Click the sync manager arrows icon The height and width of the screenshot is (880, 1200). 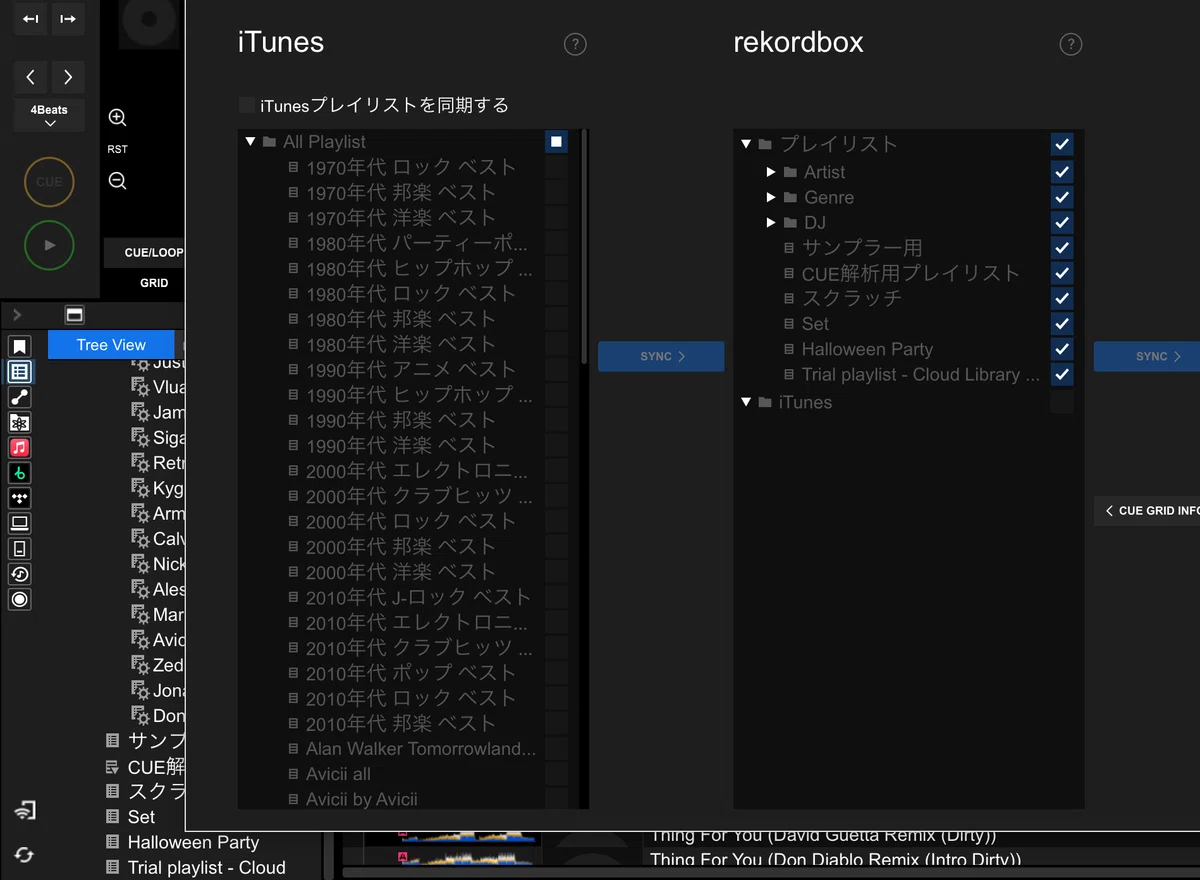click(24, 854)
